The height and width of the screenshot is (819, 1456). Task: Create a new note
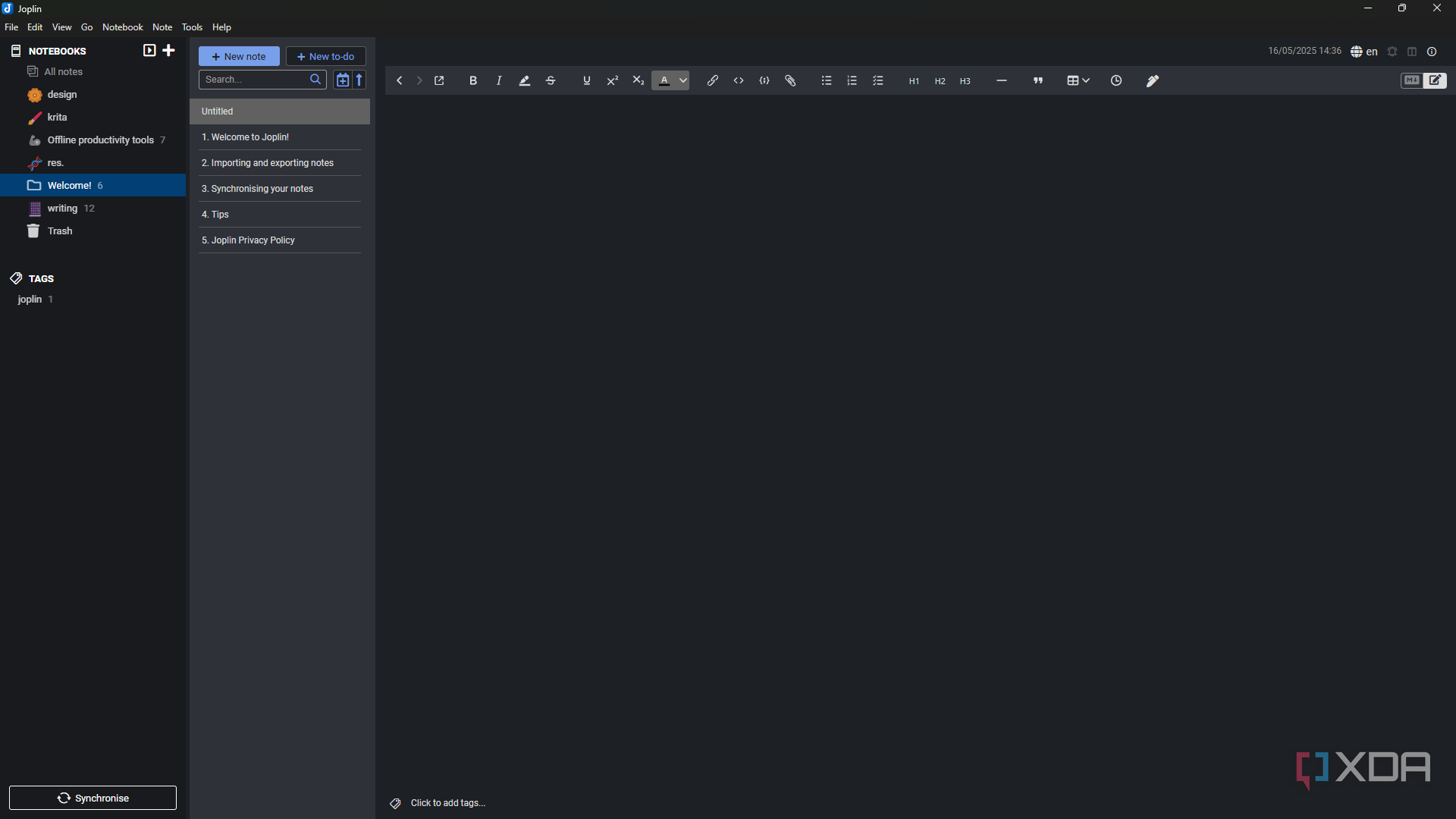(x=239, y=56)
